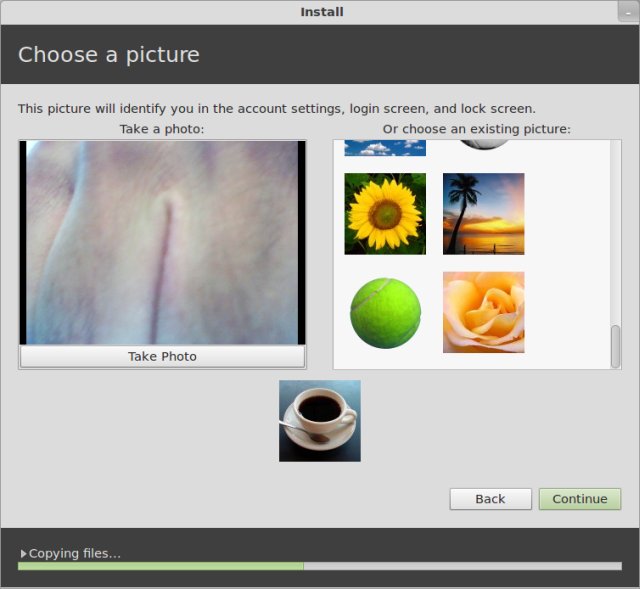Click 'Or choose an existing picture:' label
Image resolution: width=640 pixels, height=589 pixels.
(476, 129)
